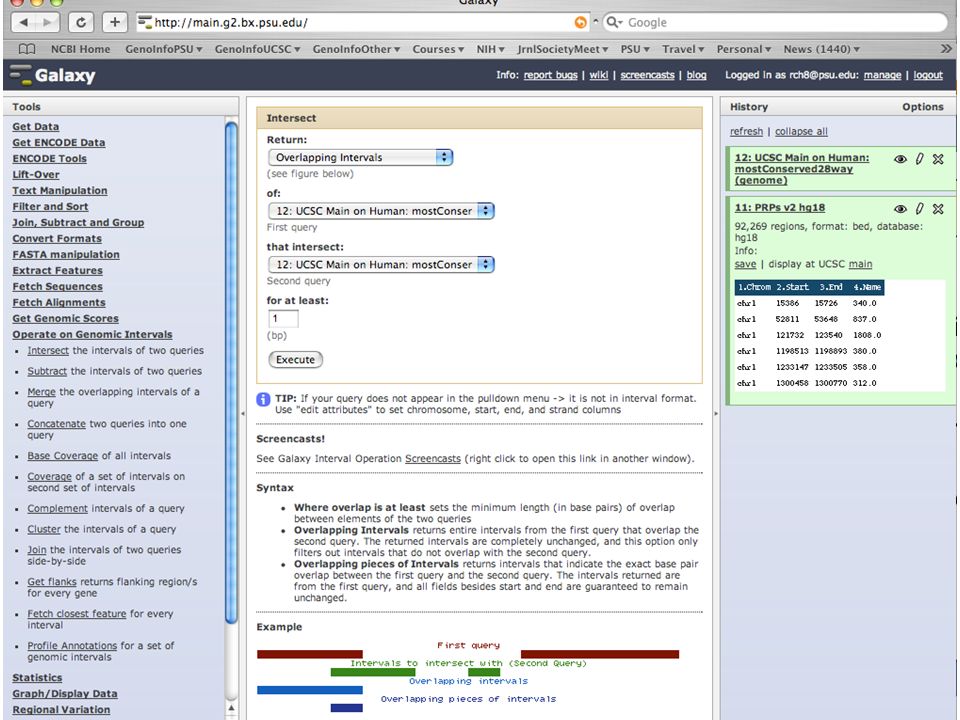This screenshot has width=960, height=720.
Task: Click save link for dataset 11
Action: point(745,264)
